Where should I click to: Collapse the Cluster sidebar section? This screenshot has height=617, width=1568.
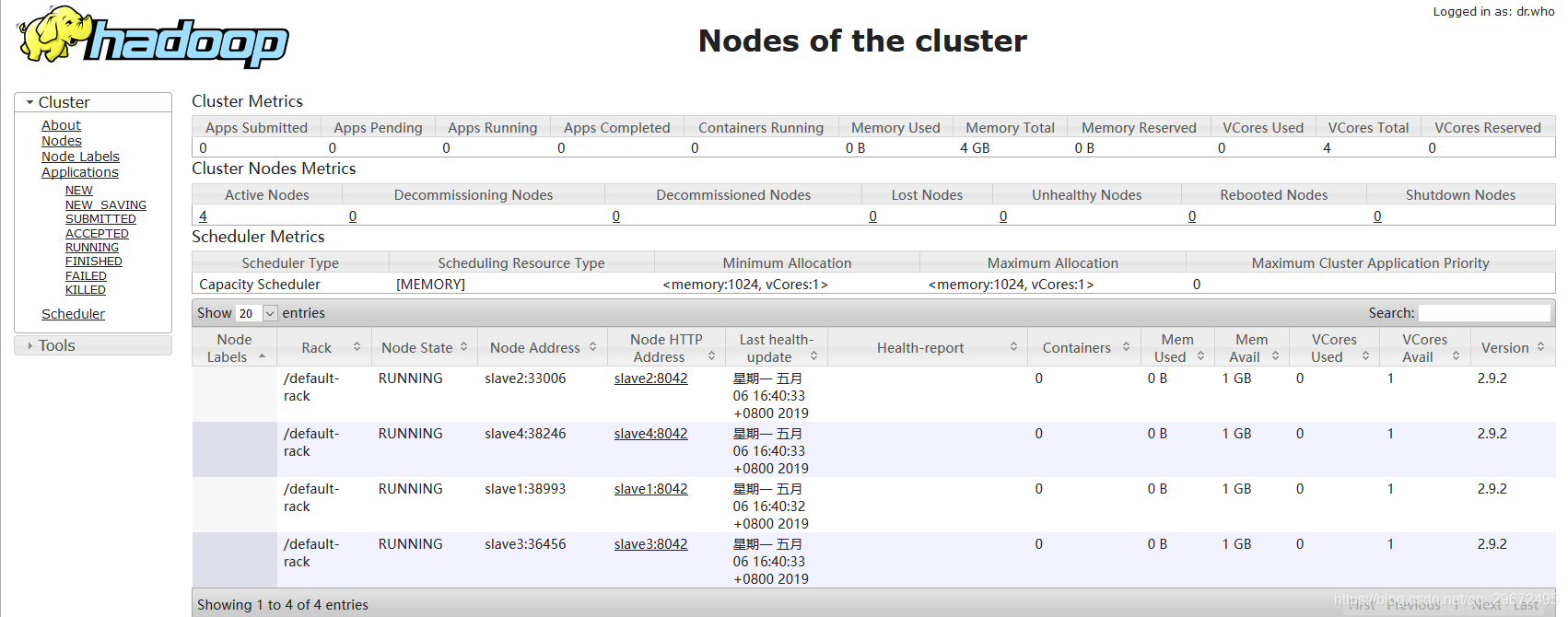(x=93, y=102)
